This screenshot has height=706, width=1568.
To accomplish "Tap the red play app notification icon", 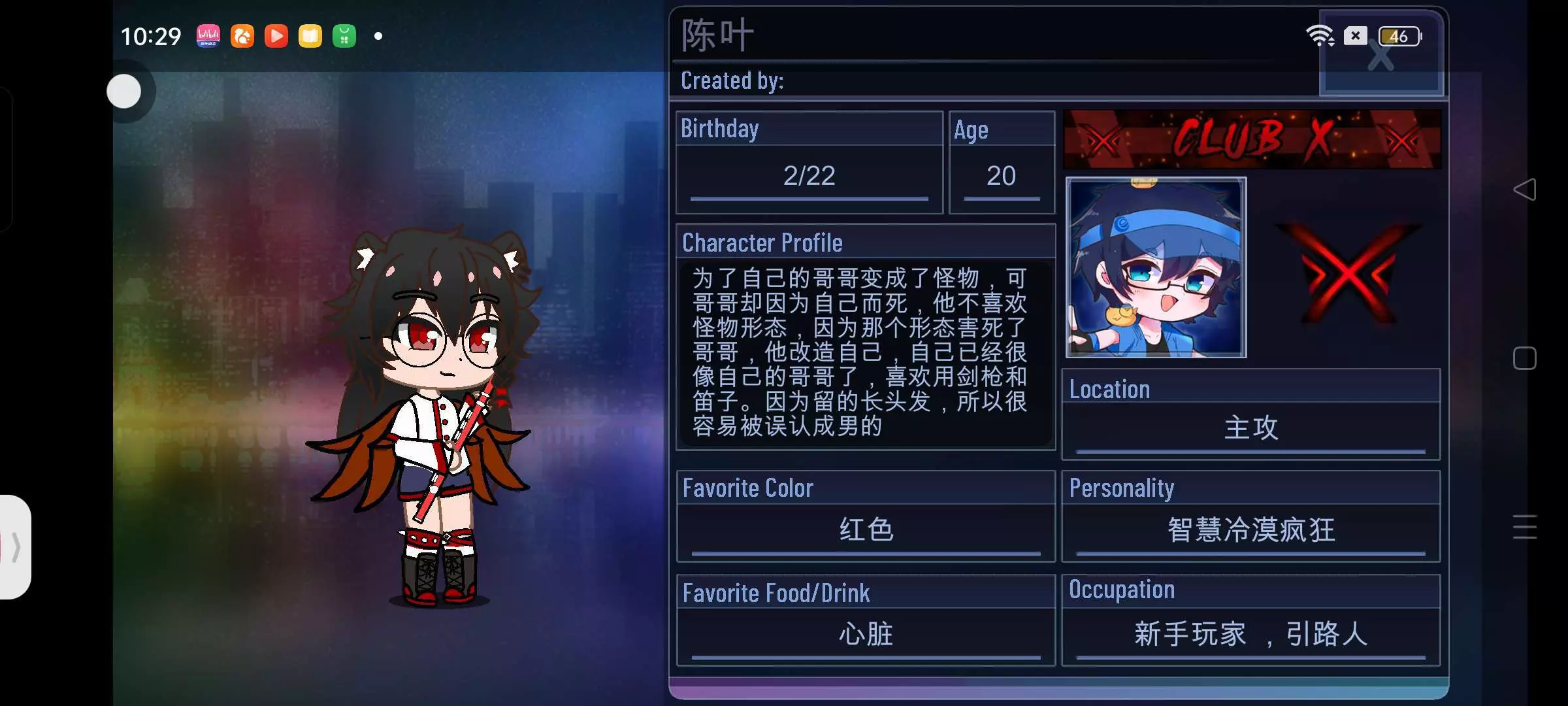I will [x=276, y=36].
